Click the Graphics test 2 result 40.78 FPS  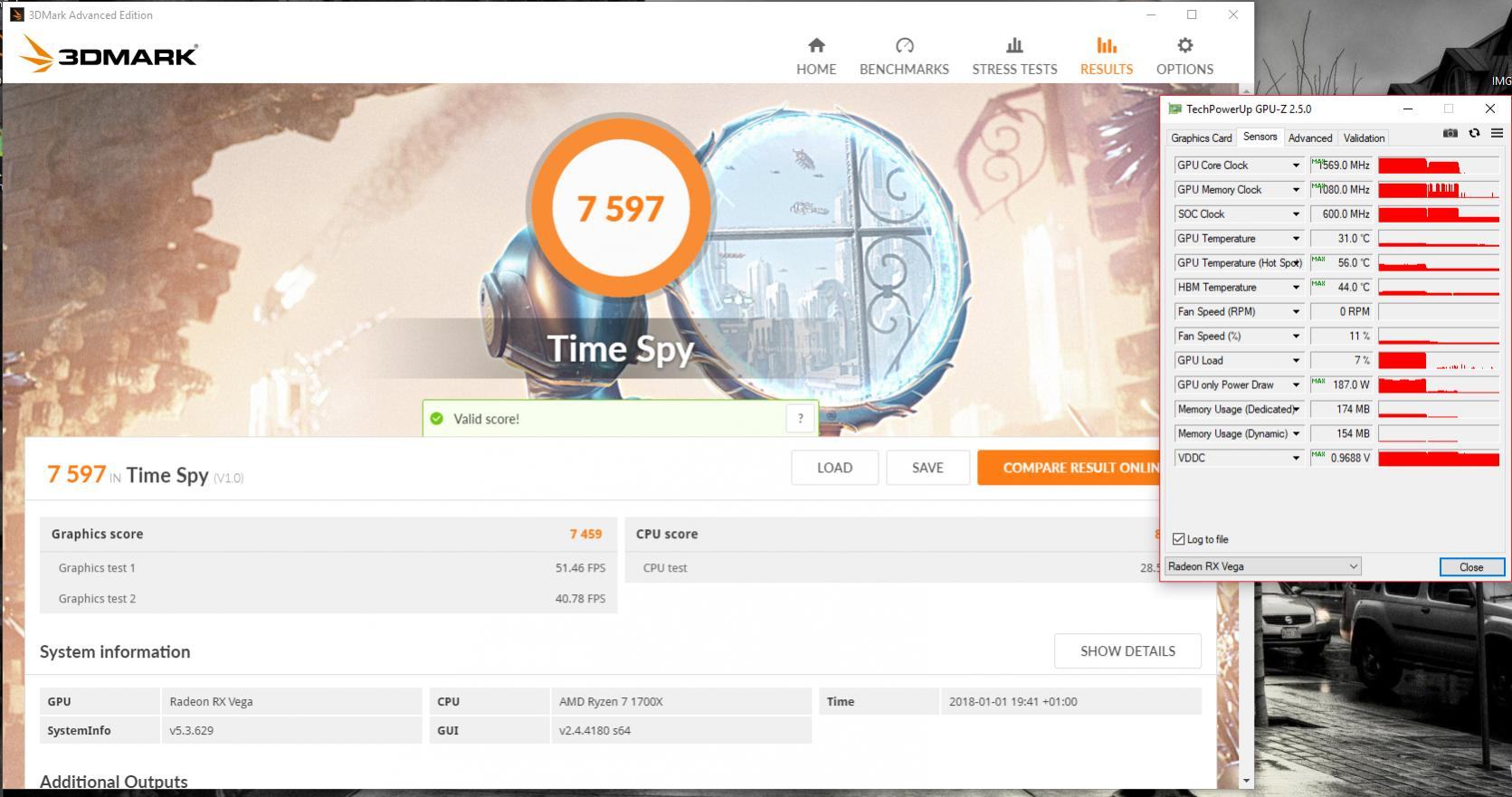580,599
